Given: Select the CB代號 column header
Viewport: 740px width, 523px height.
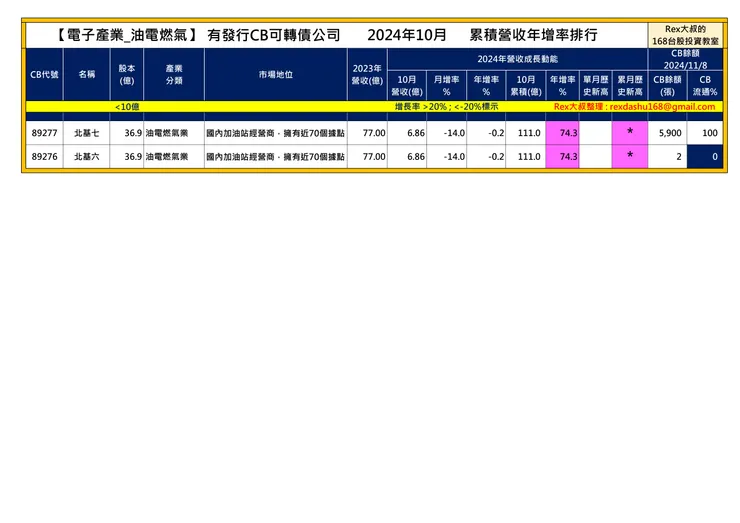Looking at the screenshot, I should click(44, 75).
